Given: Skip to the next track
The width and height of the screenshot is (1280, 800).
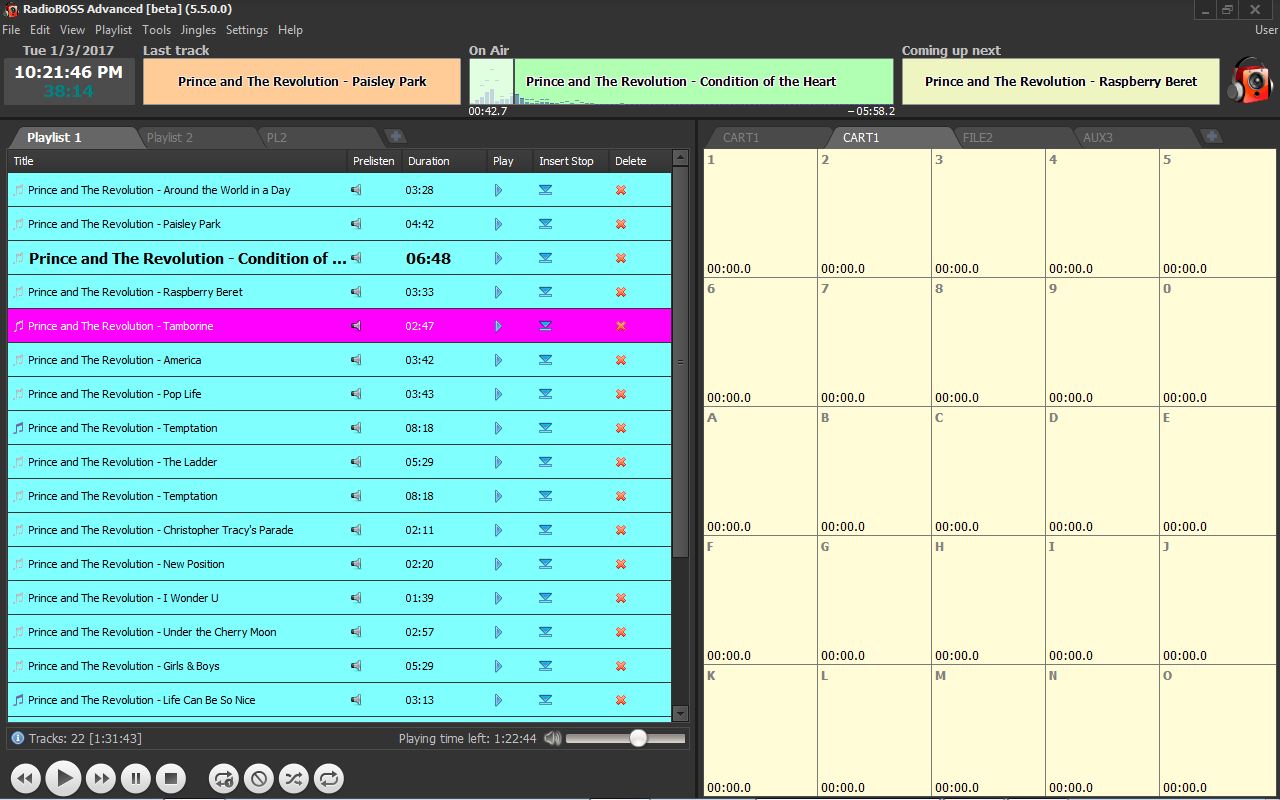Looking at the screenshot, I should tap(99, 777).
